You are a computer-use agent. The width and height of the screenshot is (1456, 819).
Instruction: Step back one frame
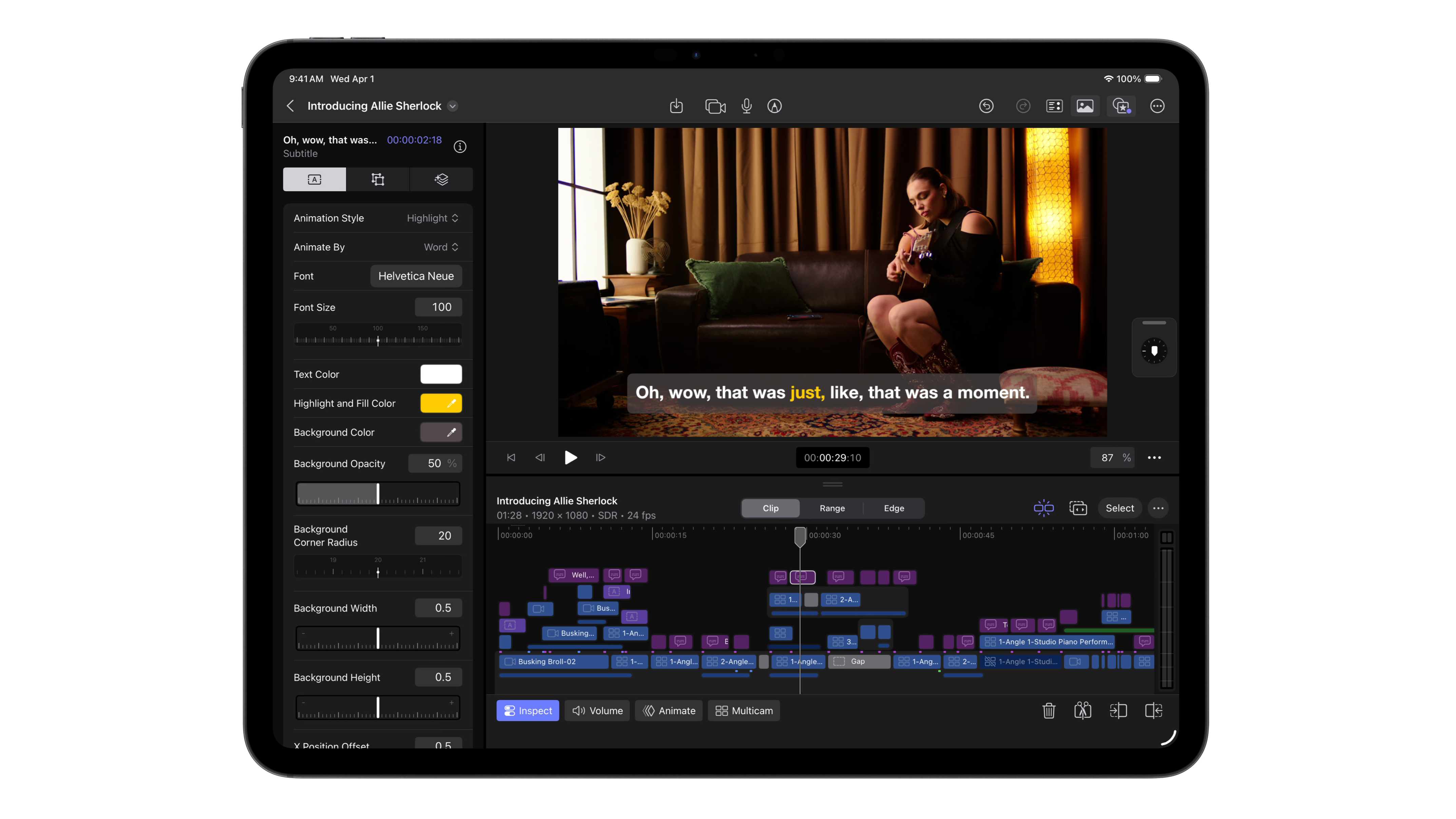tap(540, 457)
